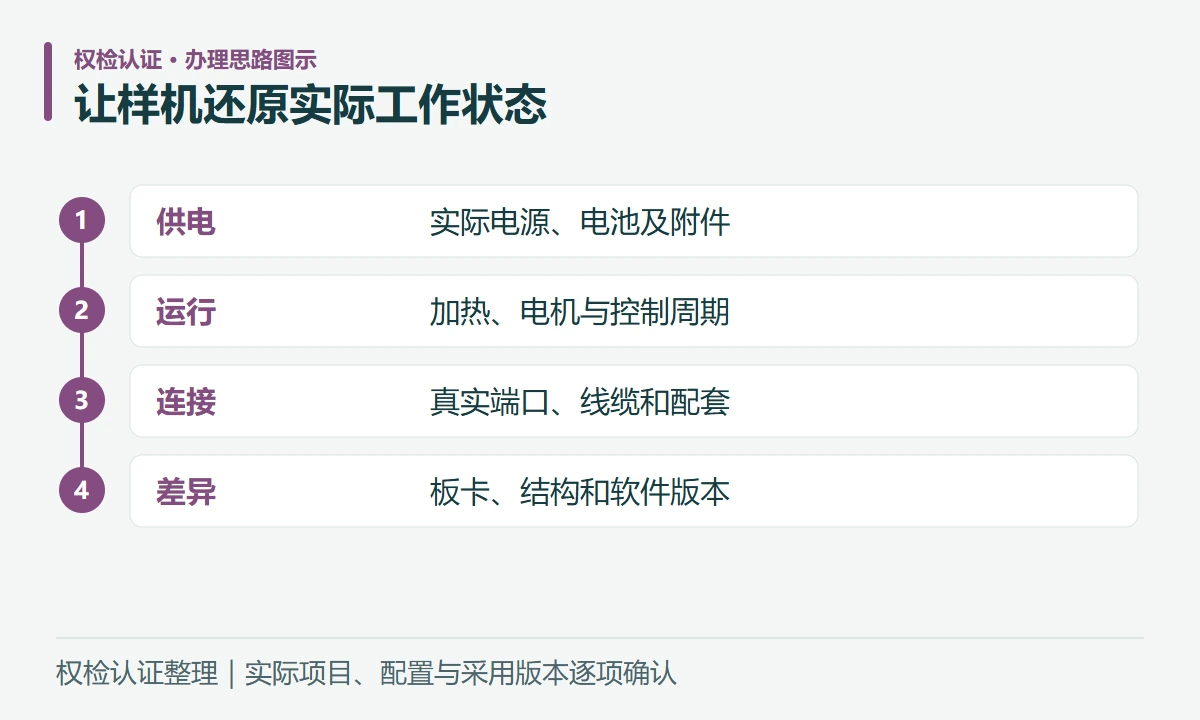Image resolution: width=1200 pixels, height=720 pixels.
Task: Click the footer text 权检认证整理
Action: tap(137, 673)
